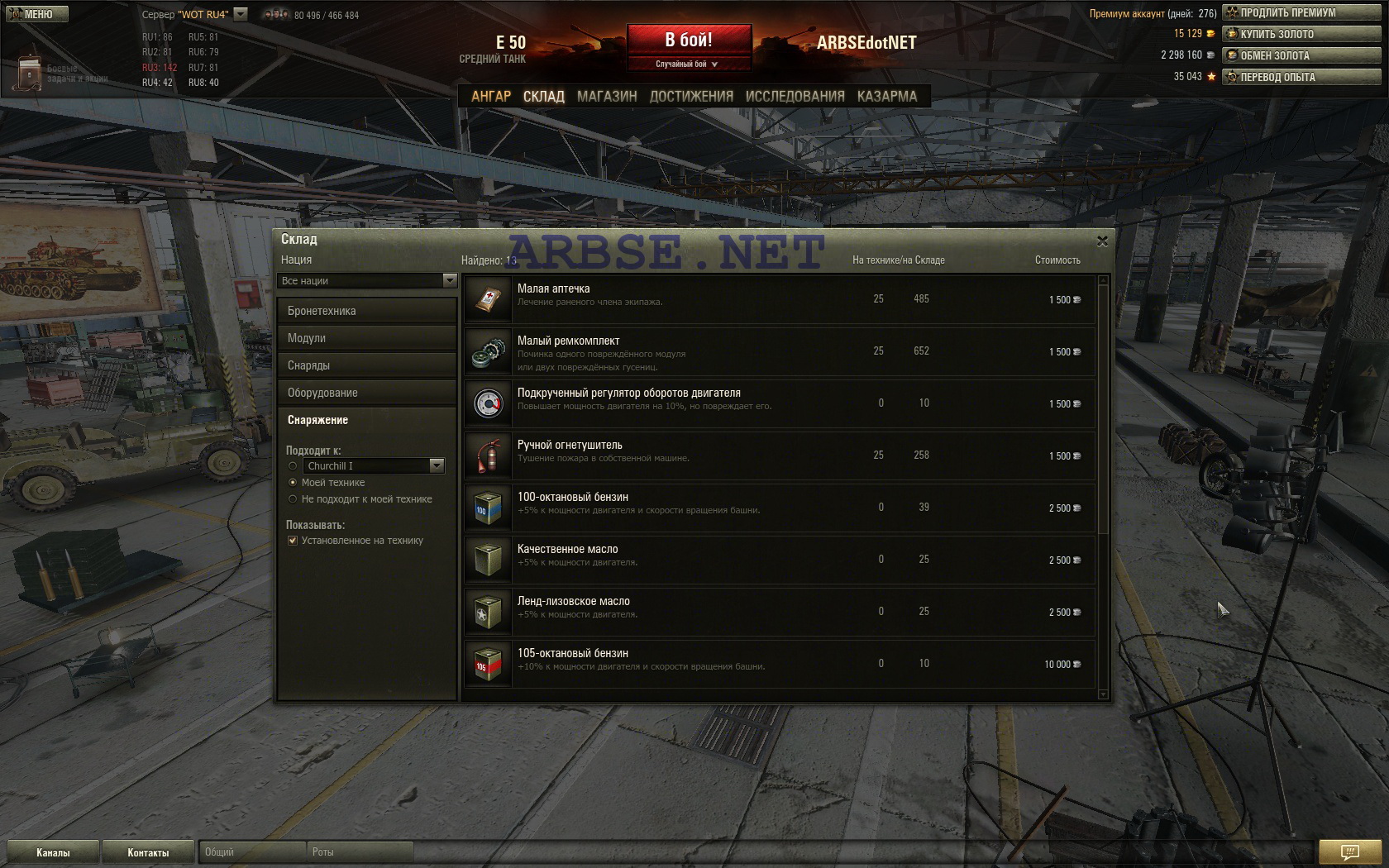
Task: Click the Ленд-лизовское масло star canister icon
Action: [489, 613]
